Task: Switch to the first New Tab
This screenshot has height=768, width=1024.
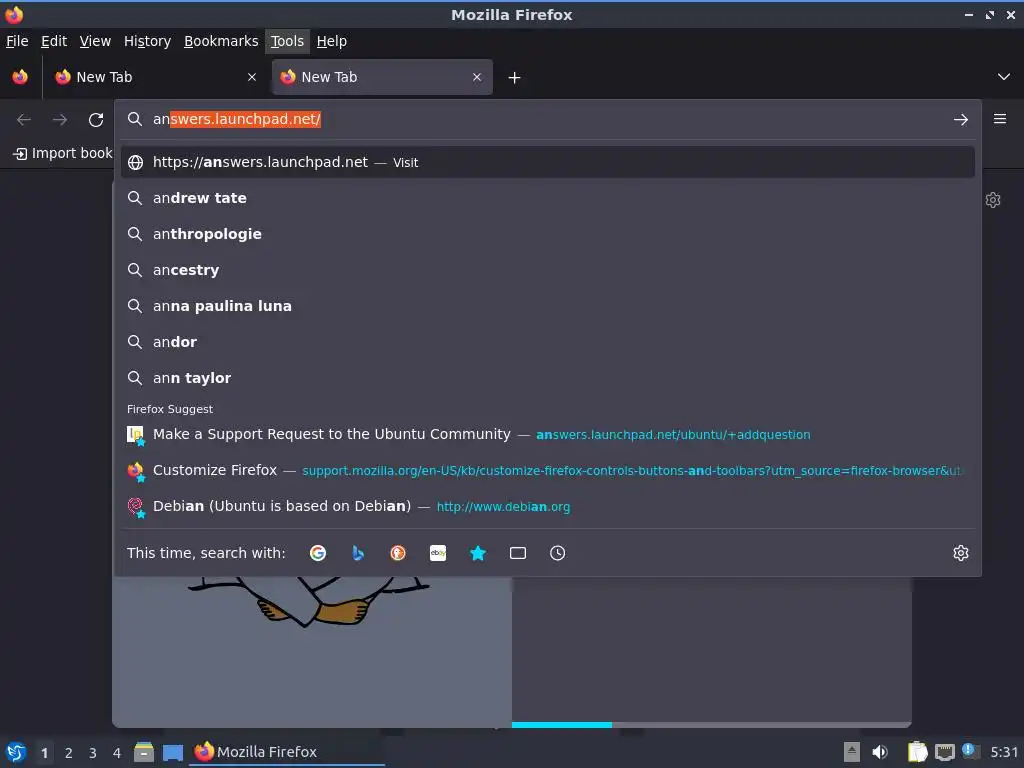Action: click(x=155, y=77)
